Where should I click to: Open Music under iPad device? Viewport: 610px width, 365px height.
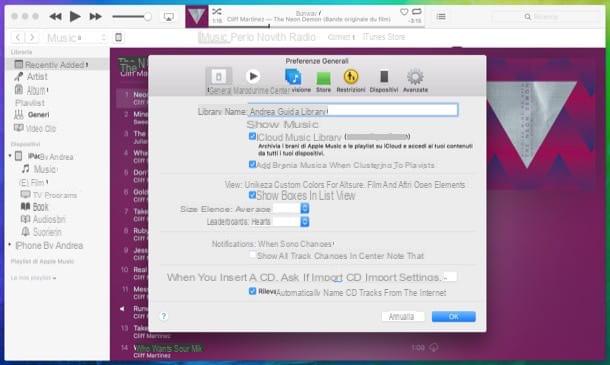point(45,169)
